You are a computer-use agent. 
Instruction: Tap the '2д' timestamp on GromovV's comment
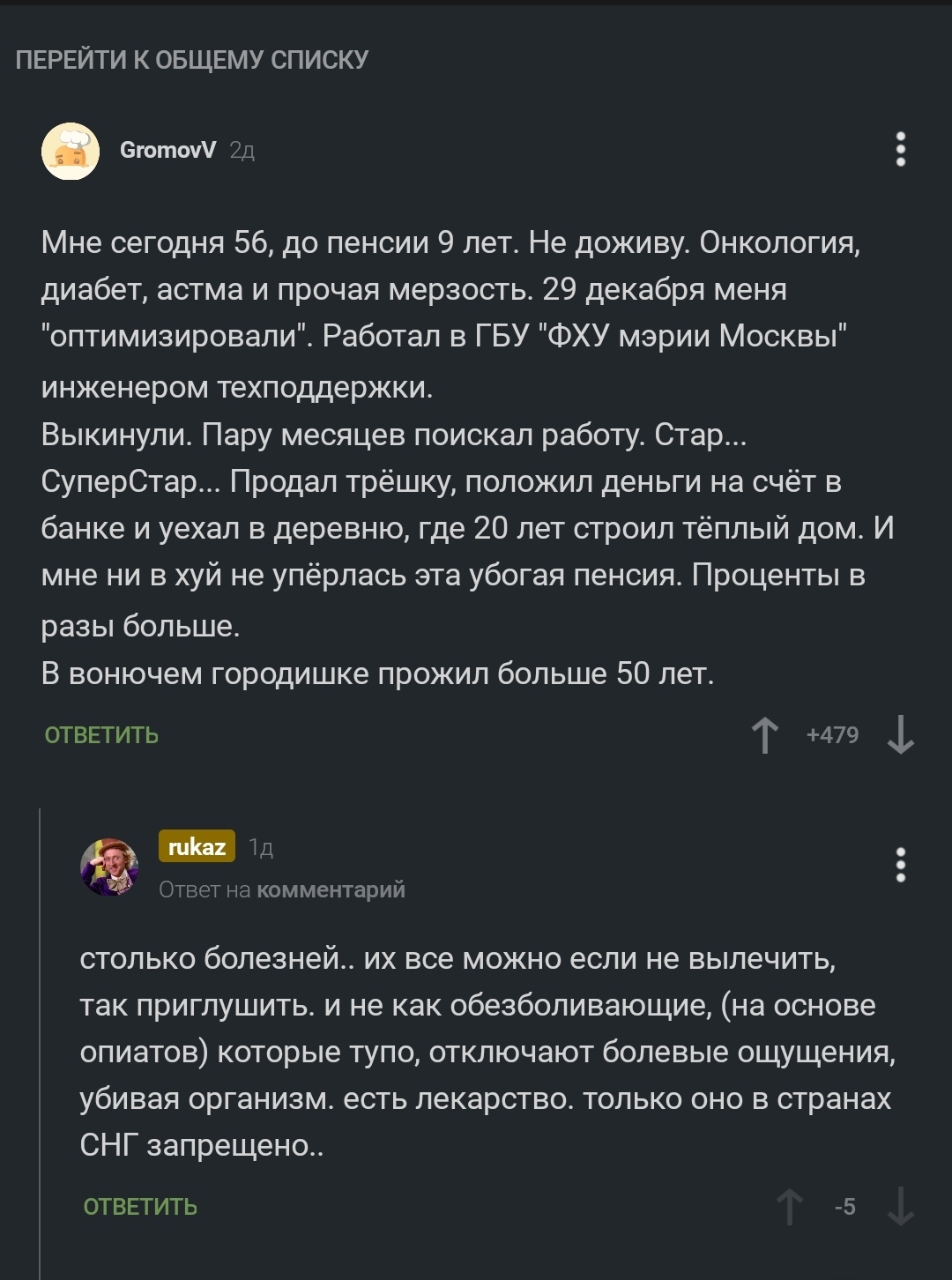pos(242,152)
